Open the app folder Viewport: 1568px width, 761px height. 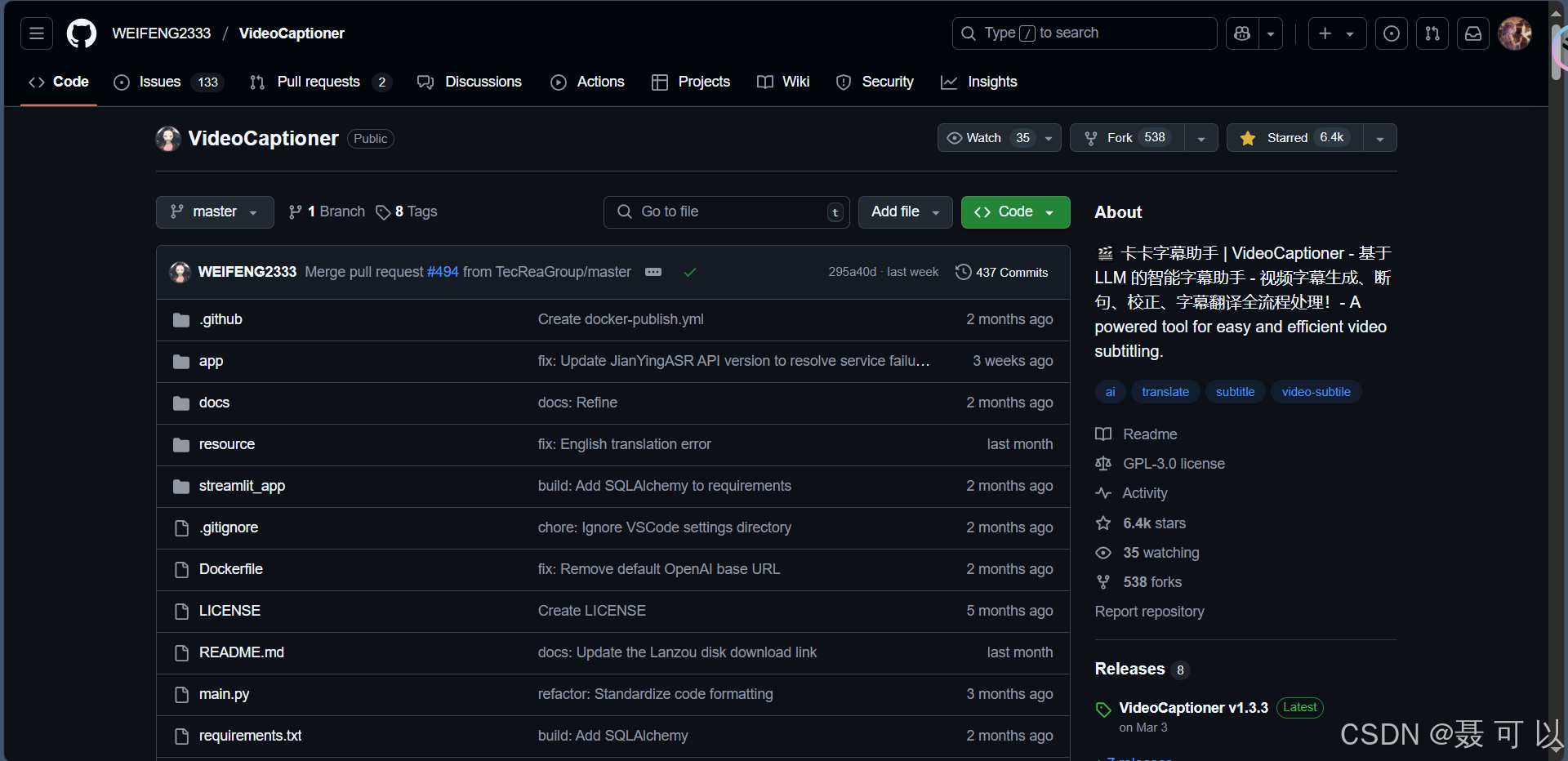pos(211,361)
